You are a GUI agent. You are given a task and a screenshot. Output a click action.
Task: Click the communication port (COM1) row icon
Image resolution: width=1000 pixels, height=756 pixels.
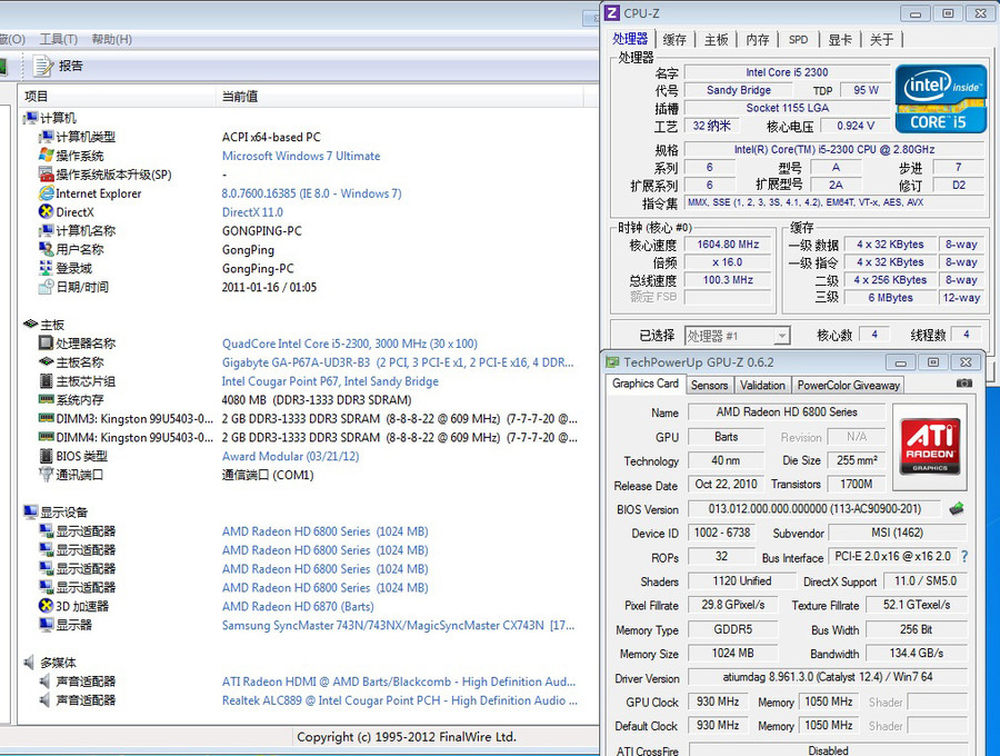click(46, 474)
